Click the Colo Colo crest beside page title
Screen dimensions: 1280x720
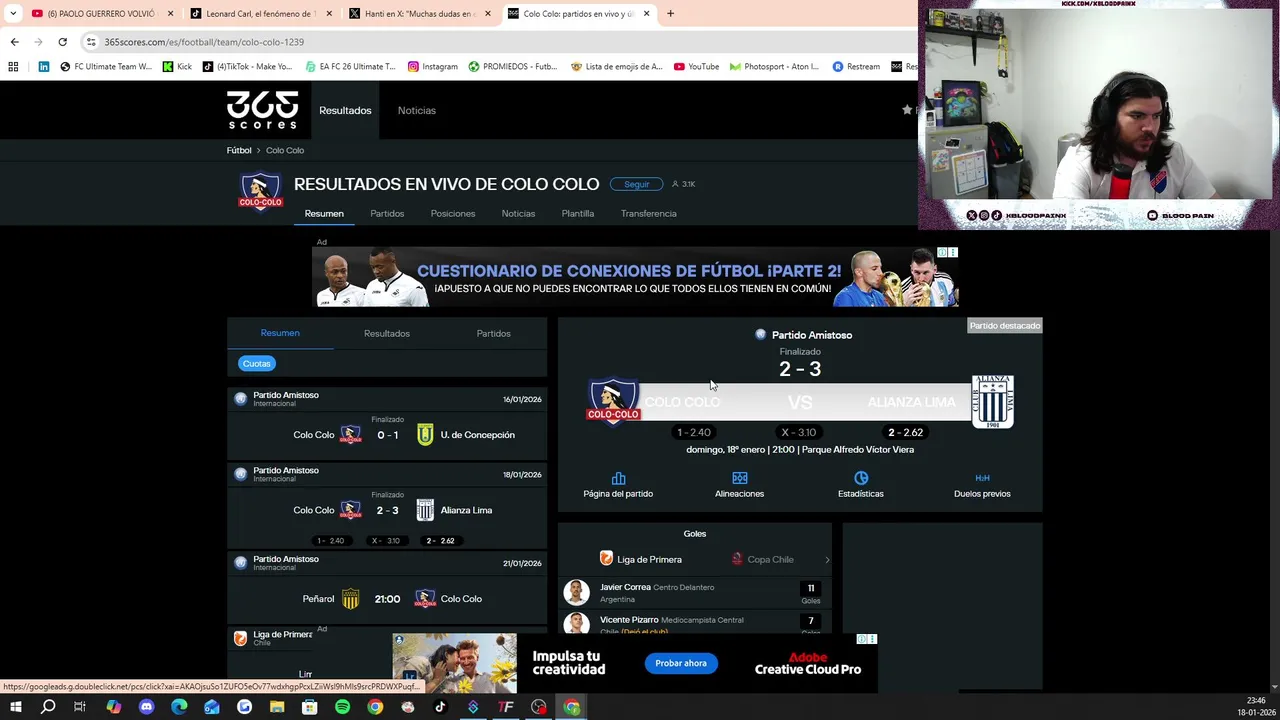260,191
